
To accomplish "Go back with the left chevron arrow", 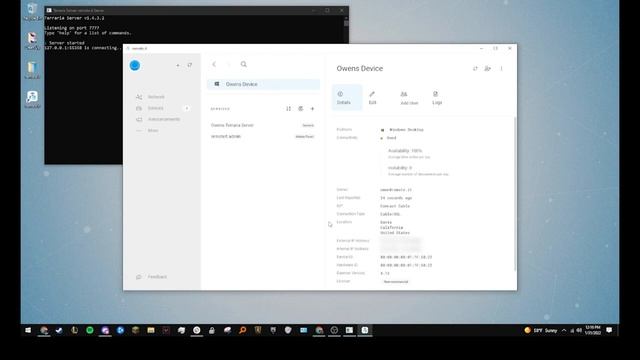I will (214, 64).
